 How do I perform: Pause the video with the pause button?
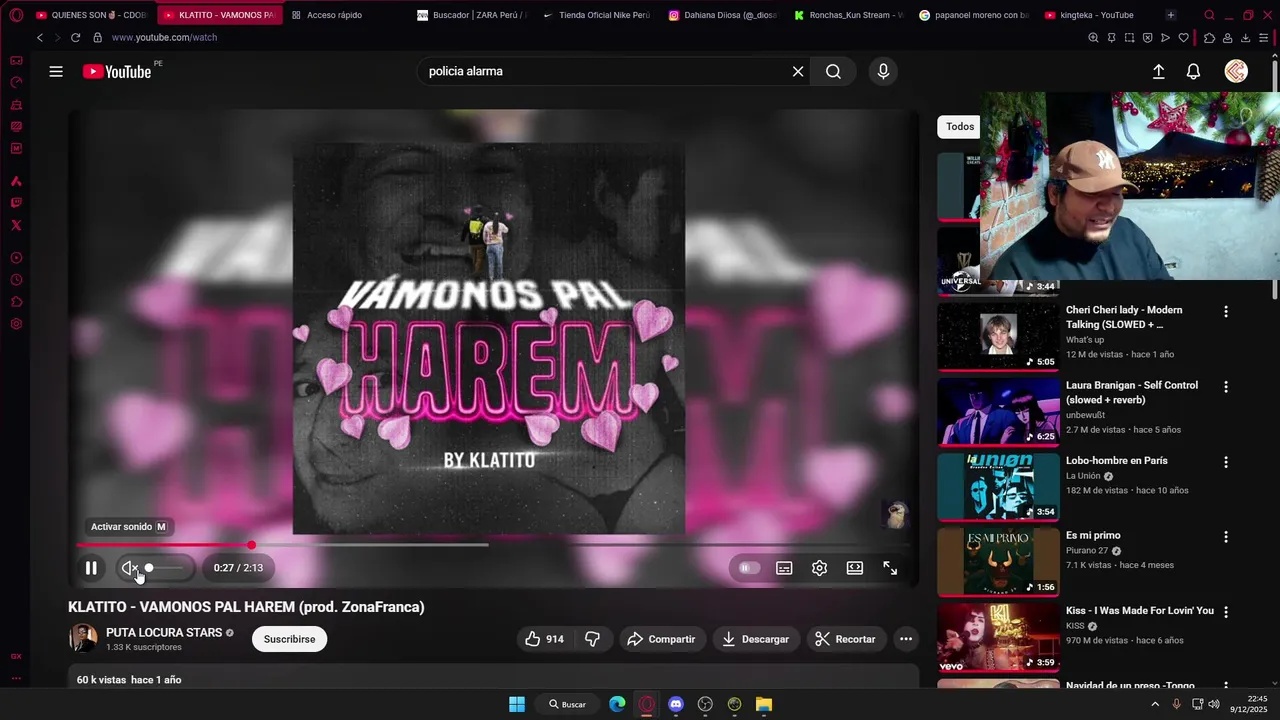[91, 568]
